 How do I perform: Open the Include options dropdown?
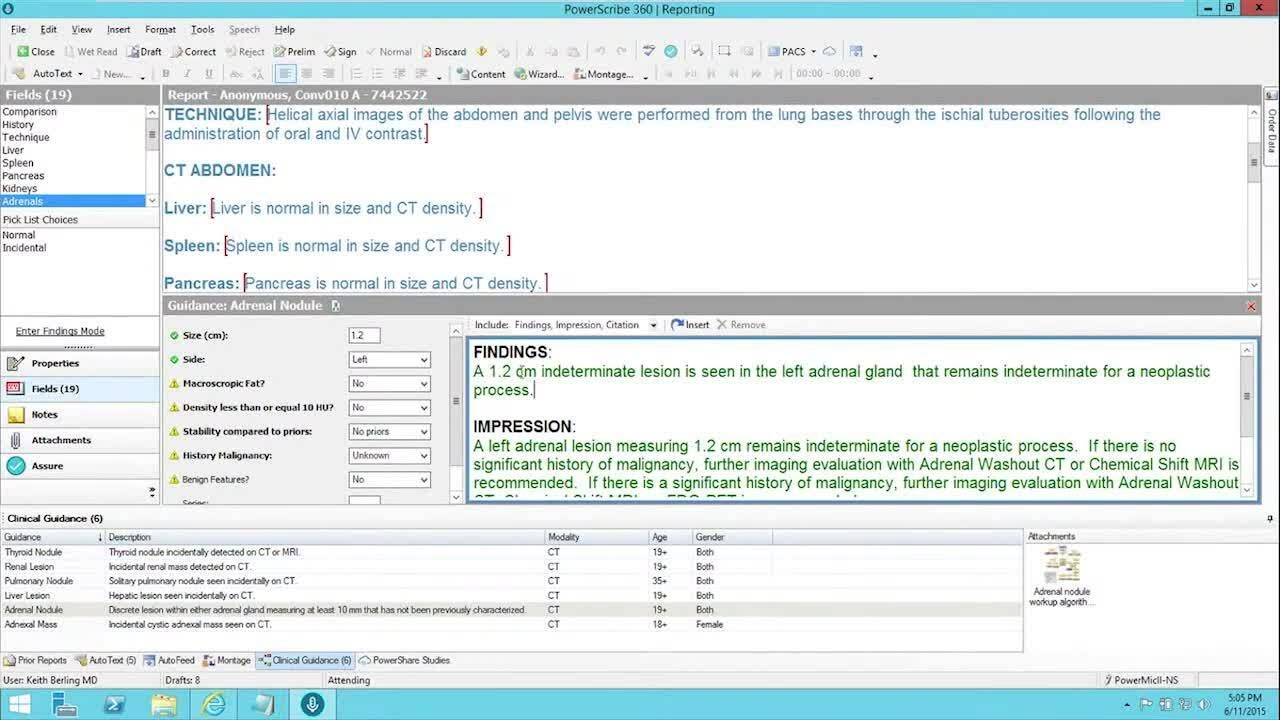click(653, 325)
